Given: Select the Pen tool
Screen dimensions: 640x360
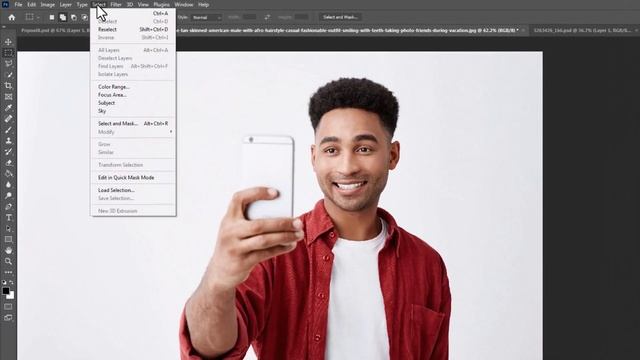Looking at the screenshot, I should click(8, 207).
